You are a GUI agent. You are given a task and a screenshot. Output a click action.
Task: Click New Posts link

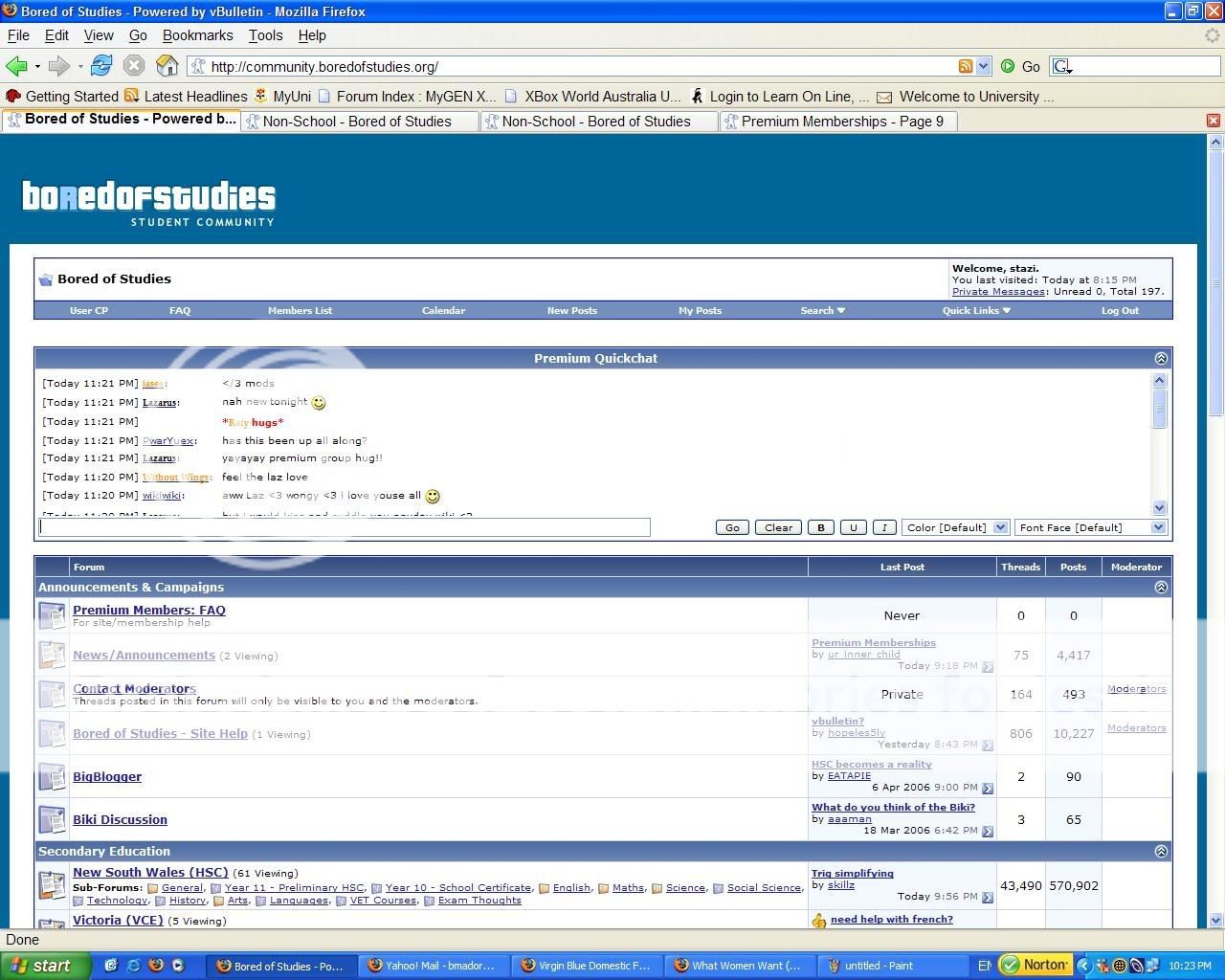pyautogui.click(x=571, y=310)
